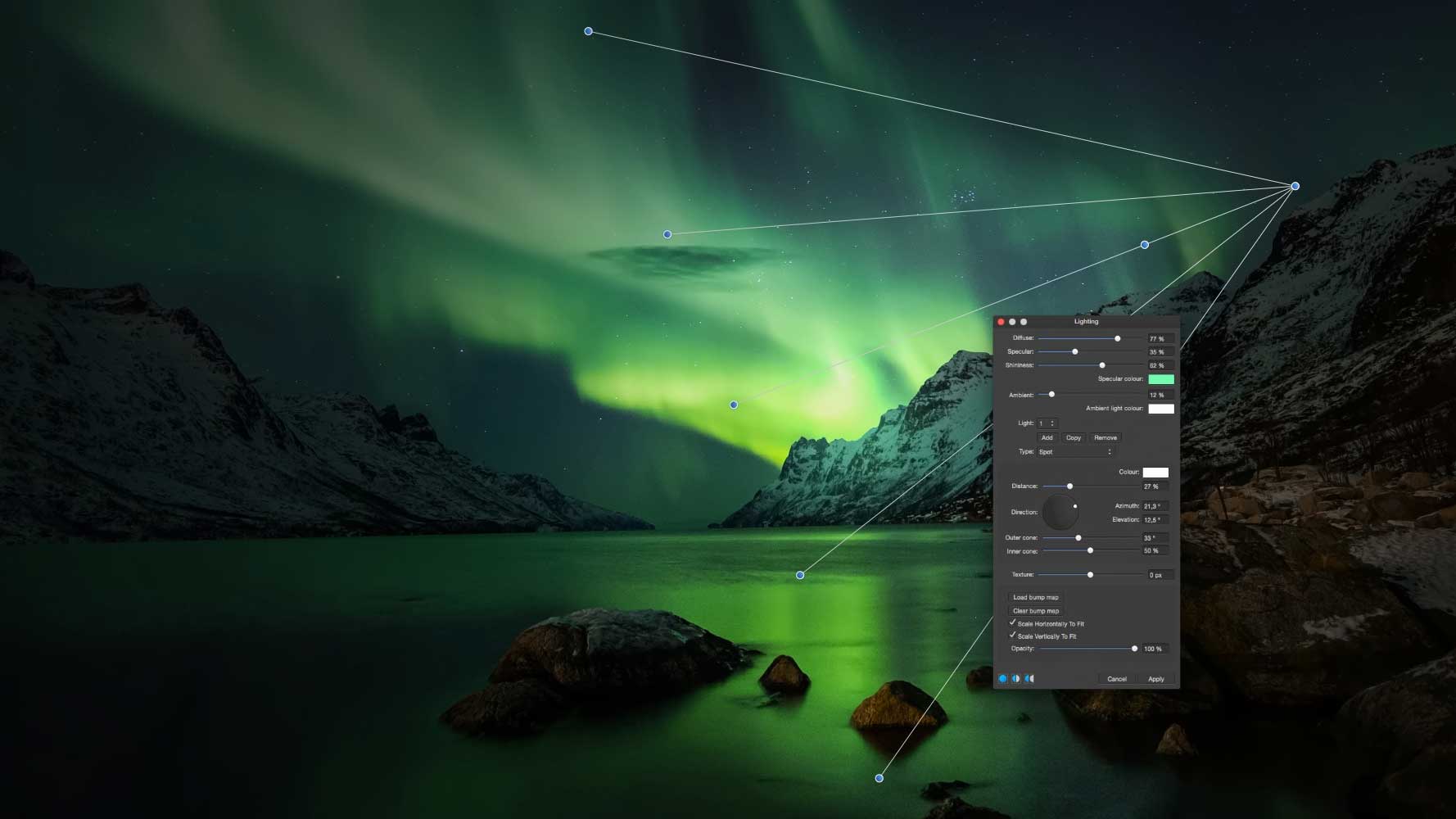Viewport: 1456px width, 819px height.
Task: Click the Diffuse slider handle
Action: click(1117, 338)
